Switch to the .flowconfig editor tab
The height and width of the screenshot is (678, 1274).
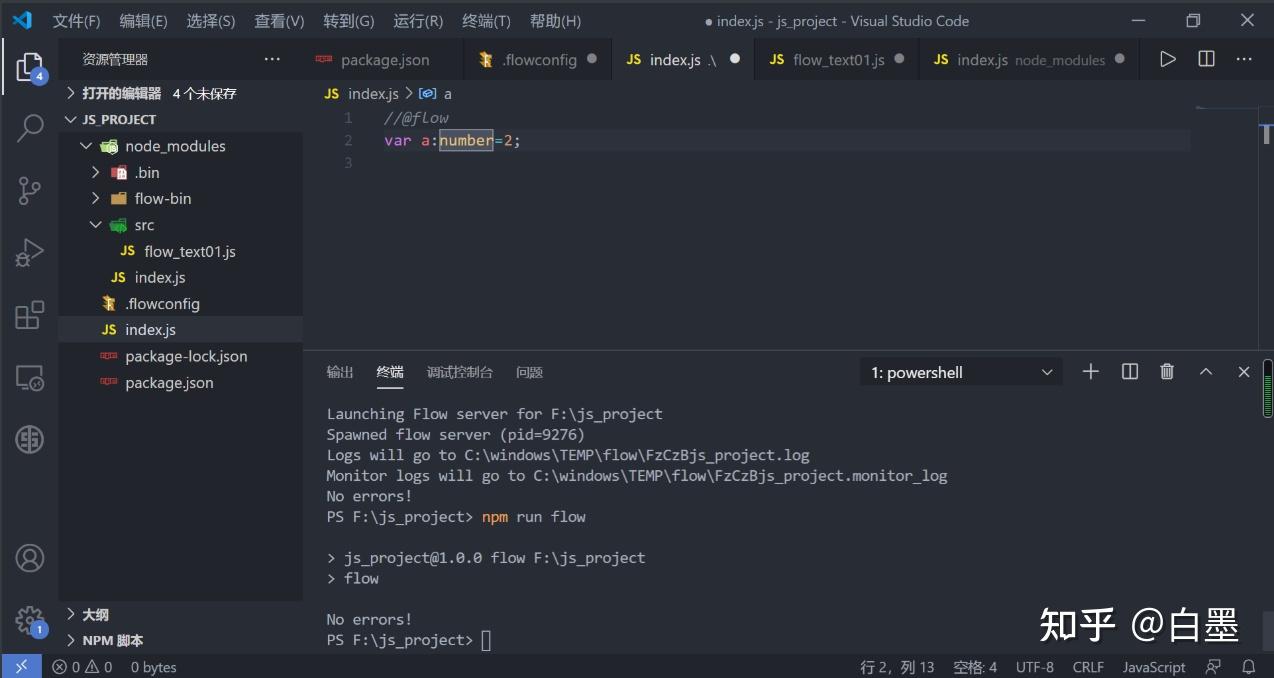[538, 60]
